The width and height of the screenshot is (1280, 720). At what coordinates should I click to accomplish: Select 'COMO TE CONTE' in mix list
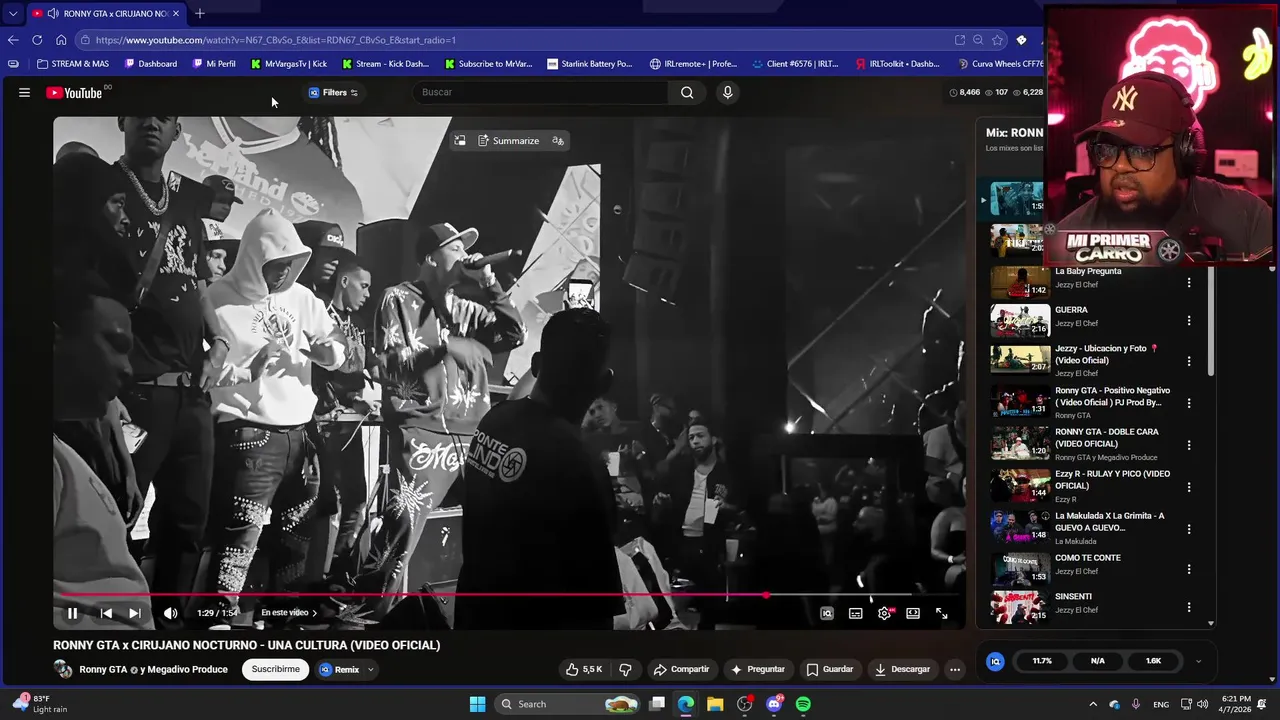click(1088, 558)
